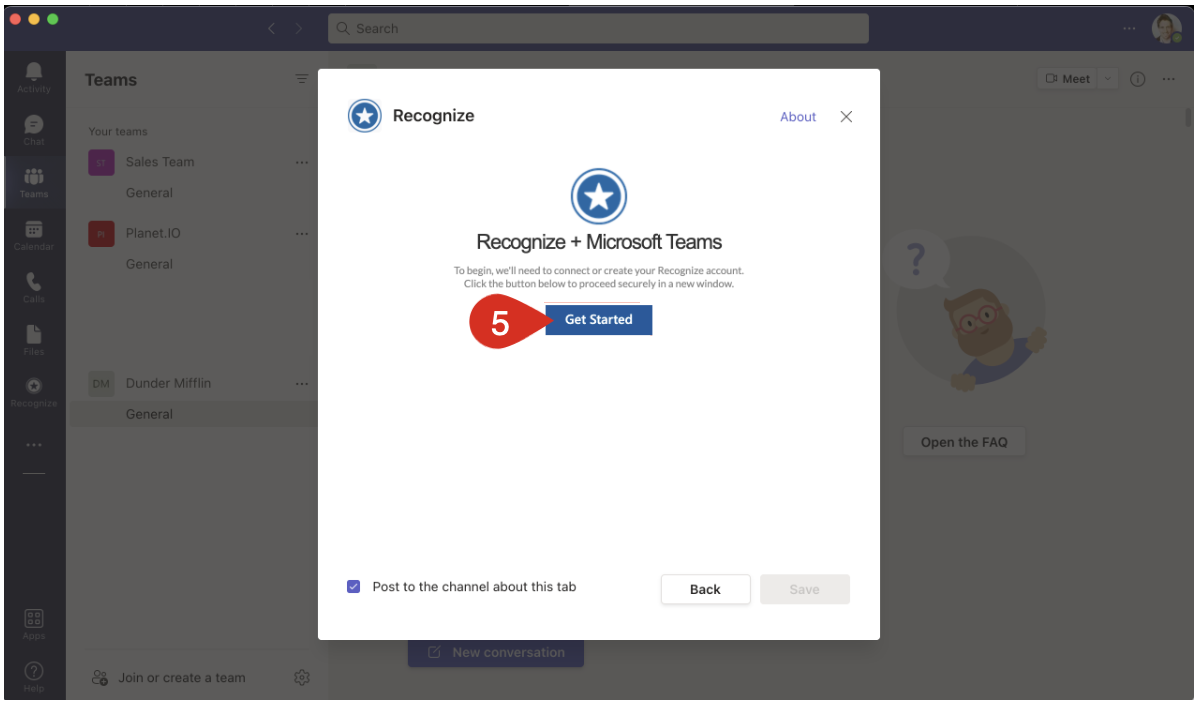Viewport: 1202px width, 710px height.
Task: Toggle Post to the channel checkbox
Action: 353,587
